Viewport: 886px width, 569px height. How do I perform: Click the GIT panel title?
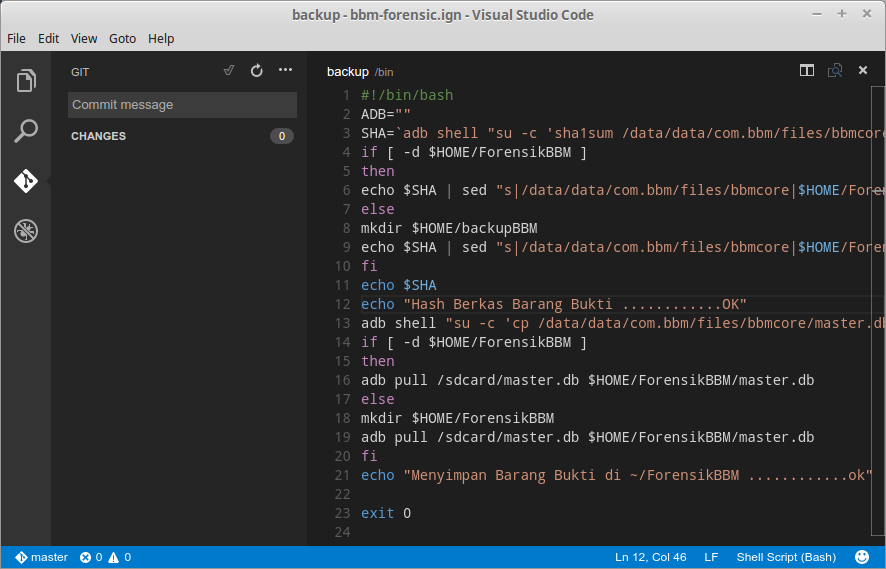[80, 72]
